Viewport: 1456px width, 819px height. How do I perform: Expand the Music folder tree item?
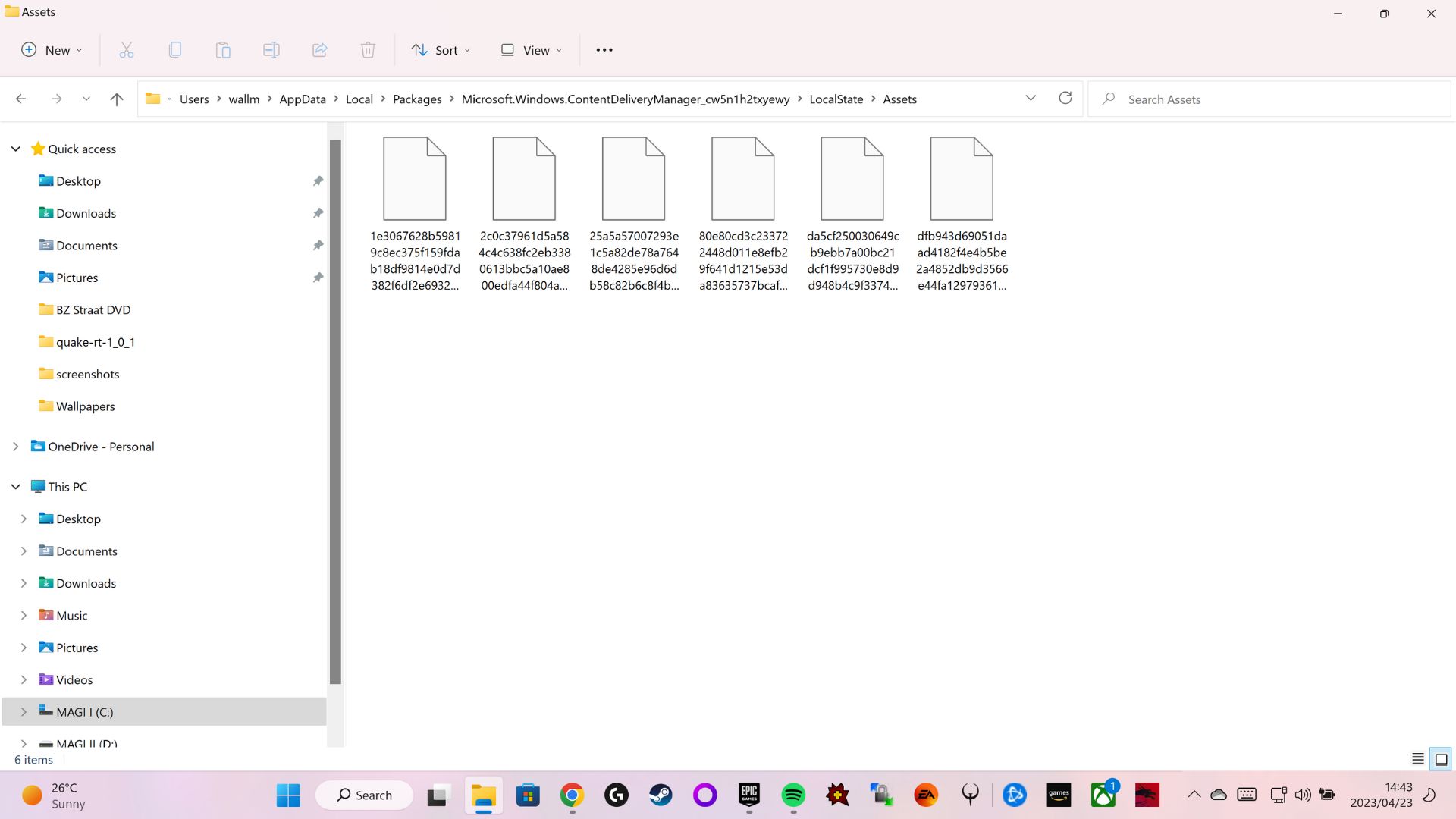tap(24, 615)
